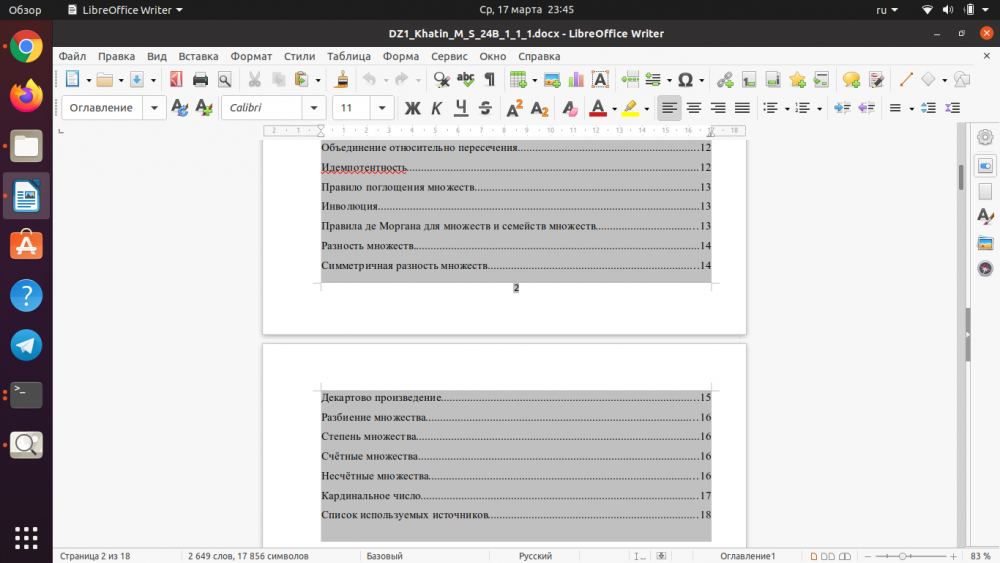Open the Вставка menu

pos(198,56)
